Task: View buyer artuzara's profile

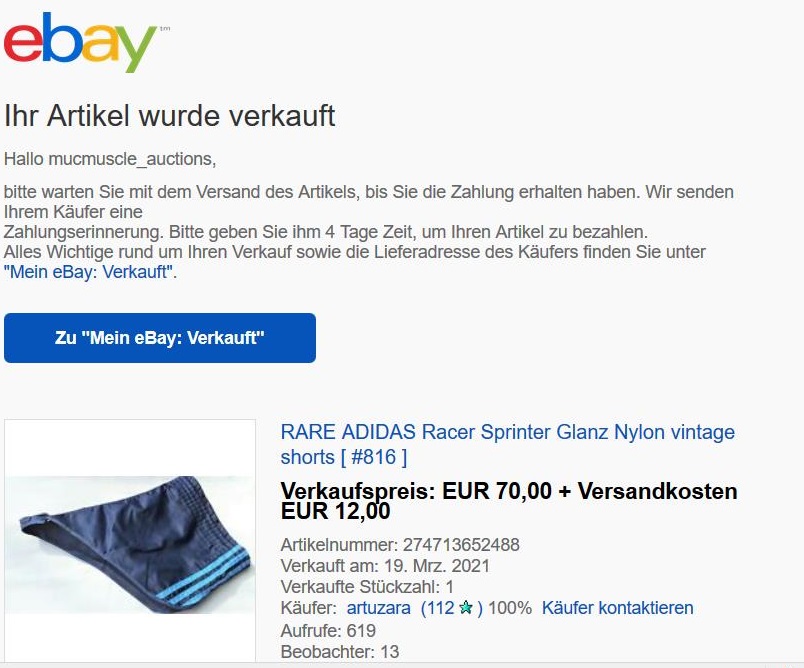Action: click(378, 608)
